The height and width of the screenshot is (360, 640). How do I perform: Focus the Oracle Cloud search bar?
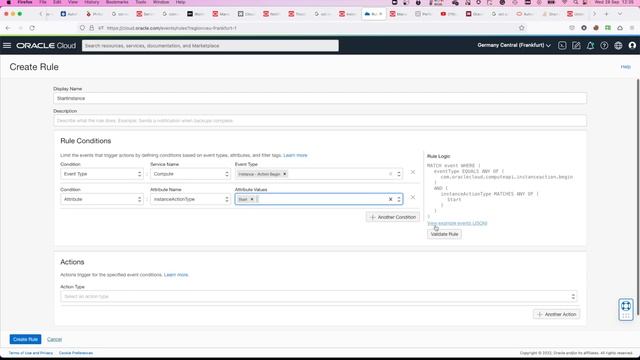210,46
